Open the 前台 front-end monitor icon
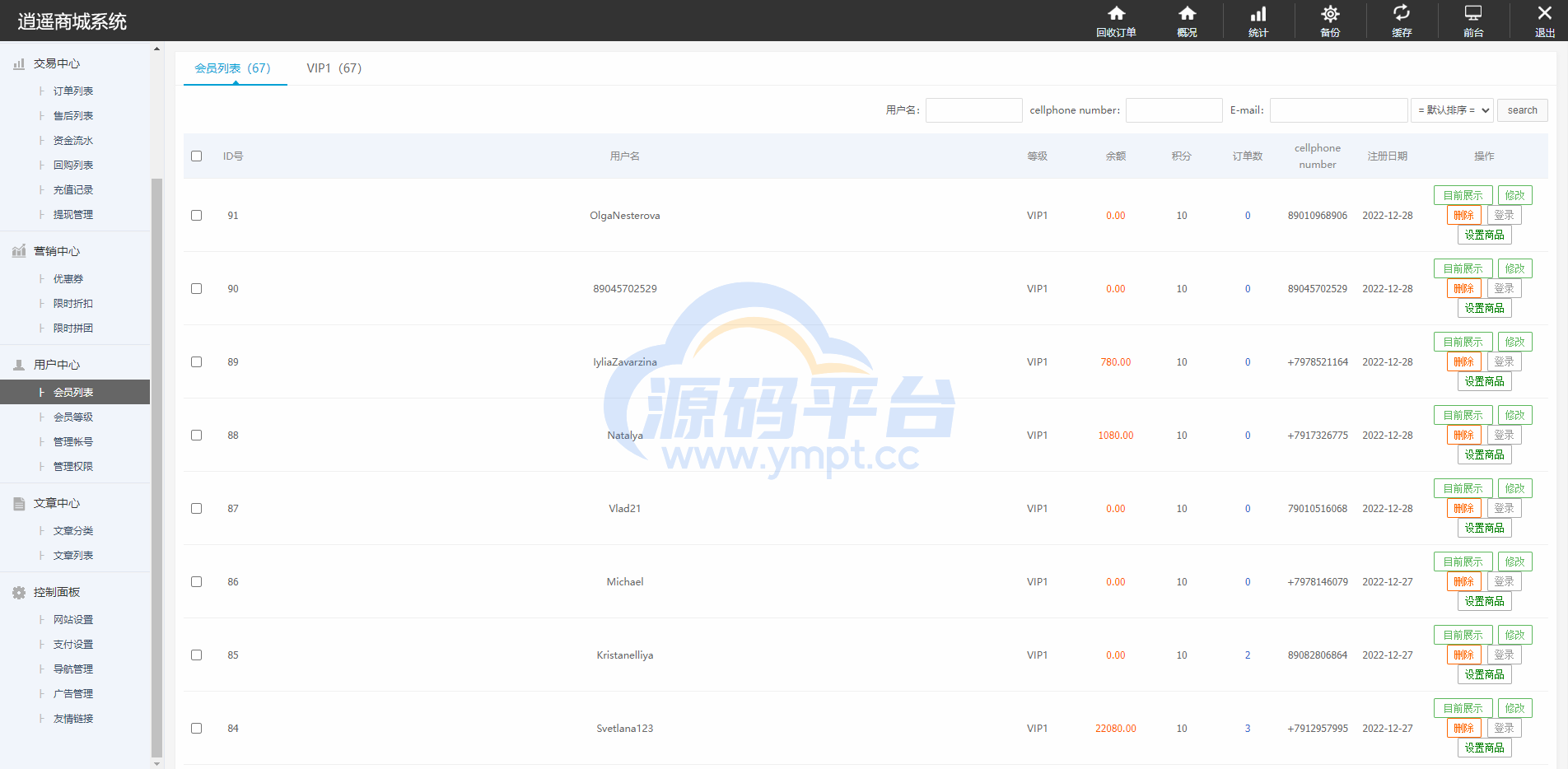 [1473, 13]
